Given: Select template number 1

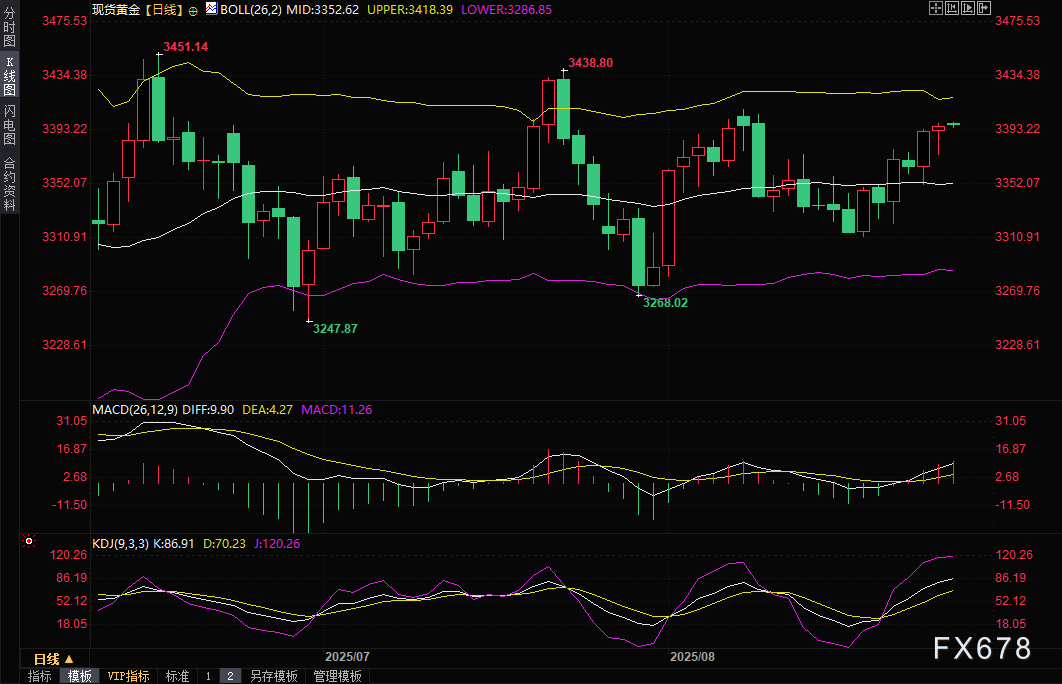Looking at the screenshot, I should (x=208, y=676).
